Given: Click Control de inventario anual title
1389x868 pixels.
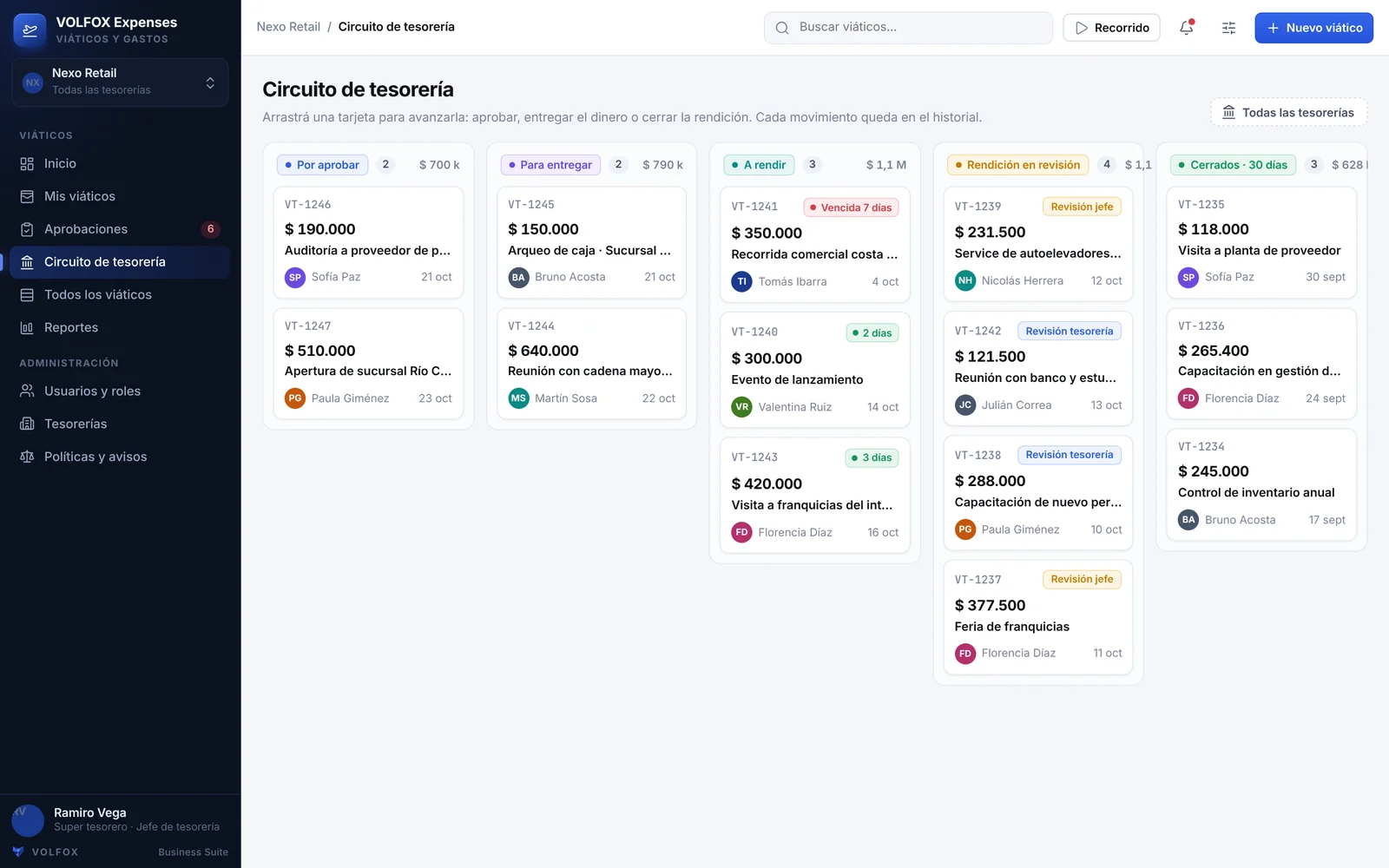Looking at the screenshot, I should coord(1256,492).
